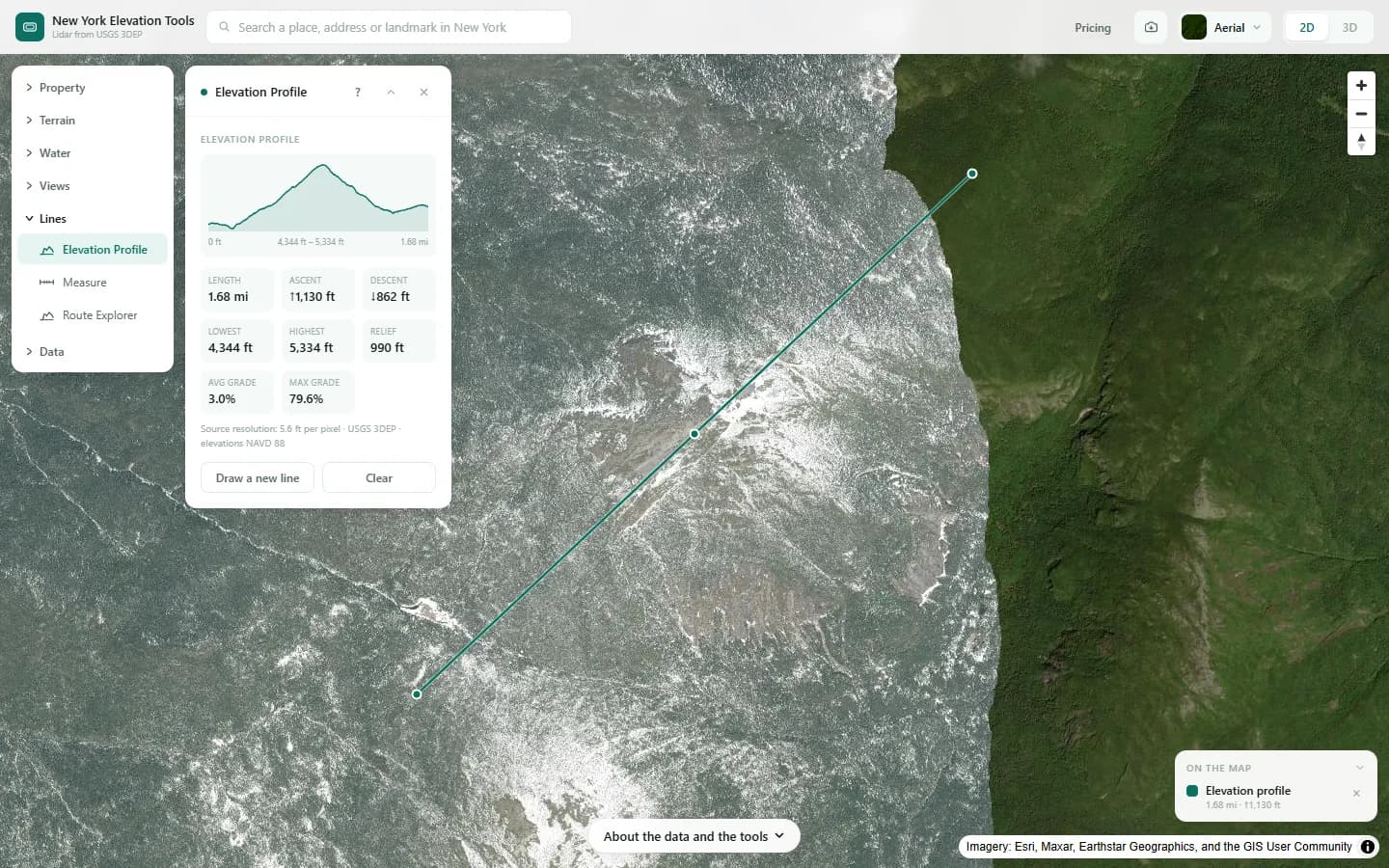Expand the Data section

pos(93,352)
